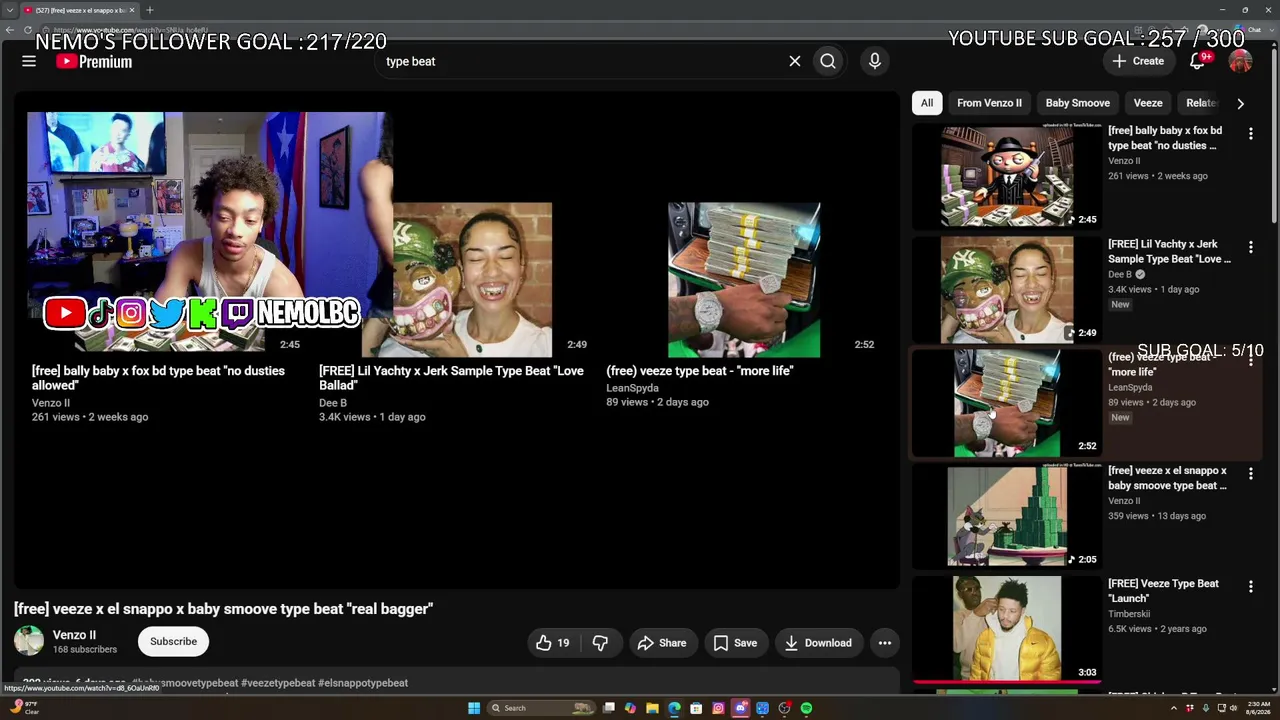1280x720 pixels.
Task: Play sidebar thumbnail with mobster cartoon and cash
Action: pyautogui.click(x=1007, y=176)
